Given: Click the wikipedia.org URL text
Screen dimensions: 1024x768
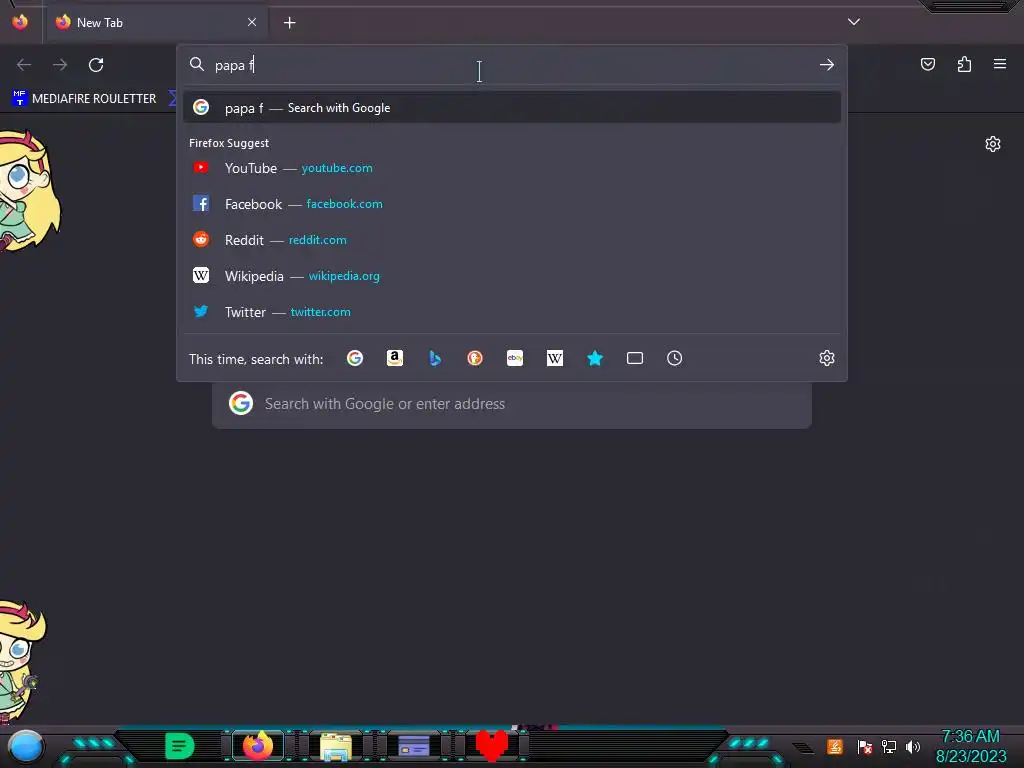Looking at the screenshot, I should (x=344, y=276).
